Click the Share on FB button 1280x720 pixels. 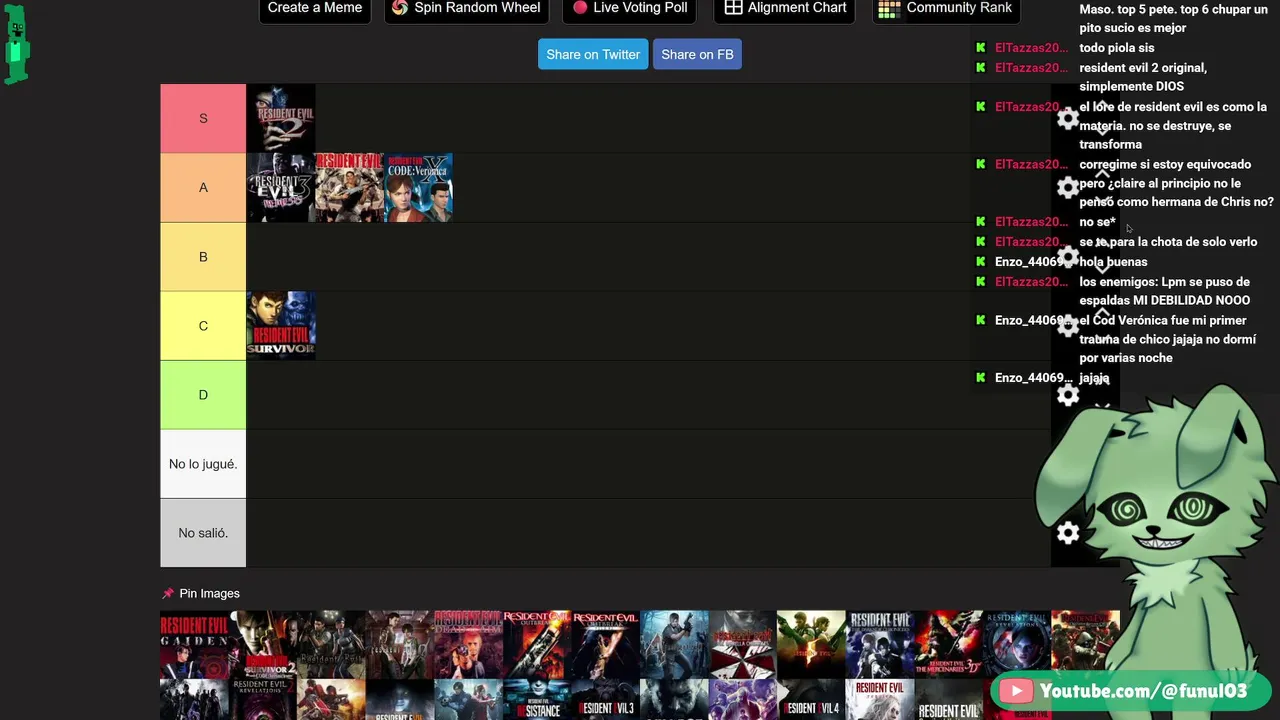point(697,54)
